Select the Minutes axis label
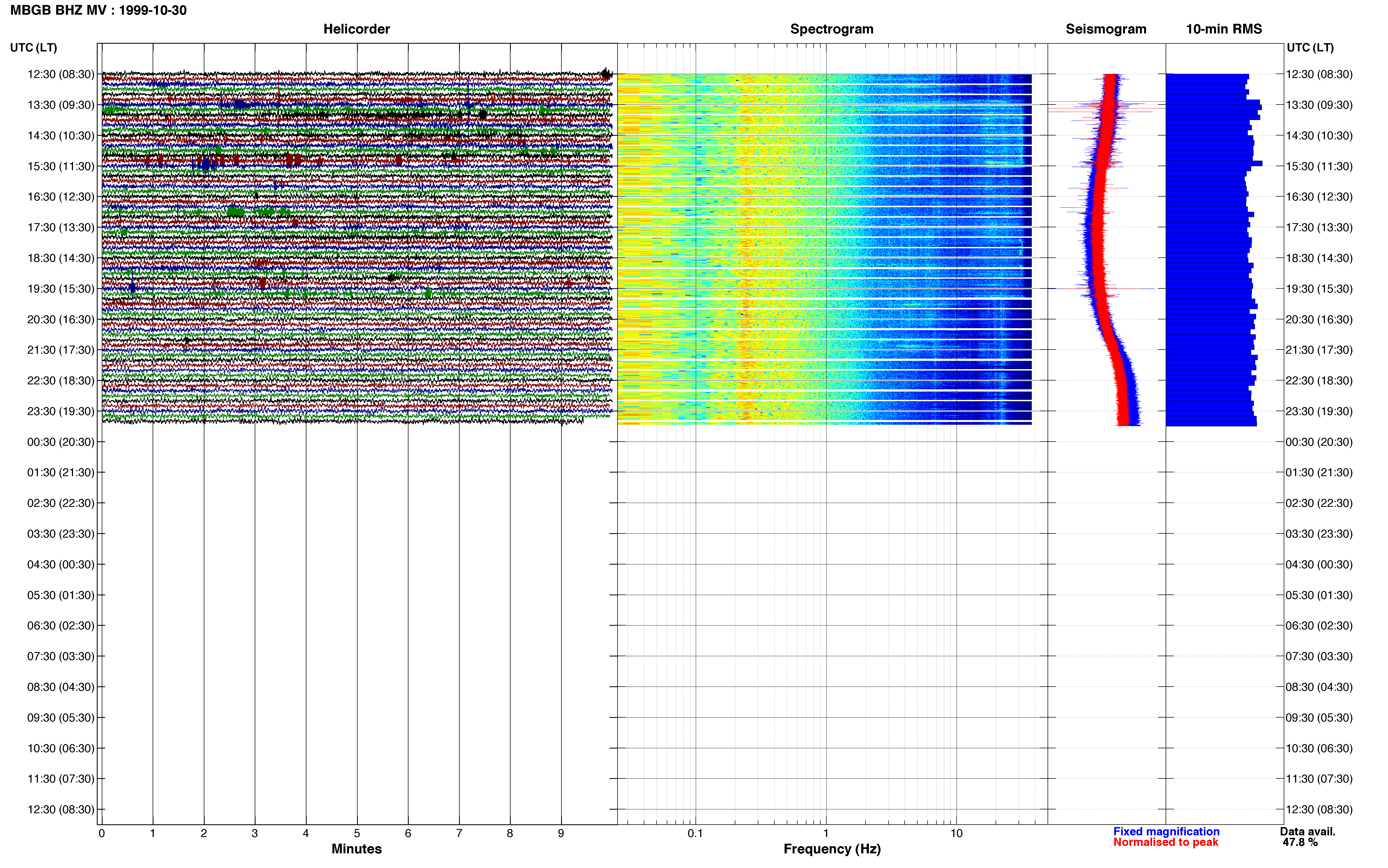Image resolution: width=1388 pixels, height=868 pixels. pos(356,848)
